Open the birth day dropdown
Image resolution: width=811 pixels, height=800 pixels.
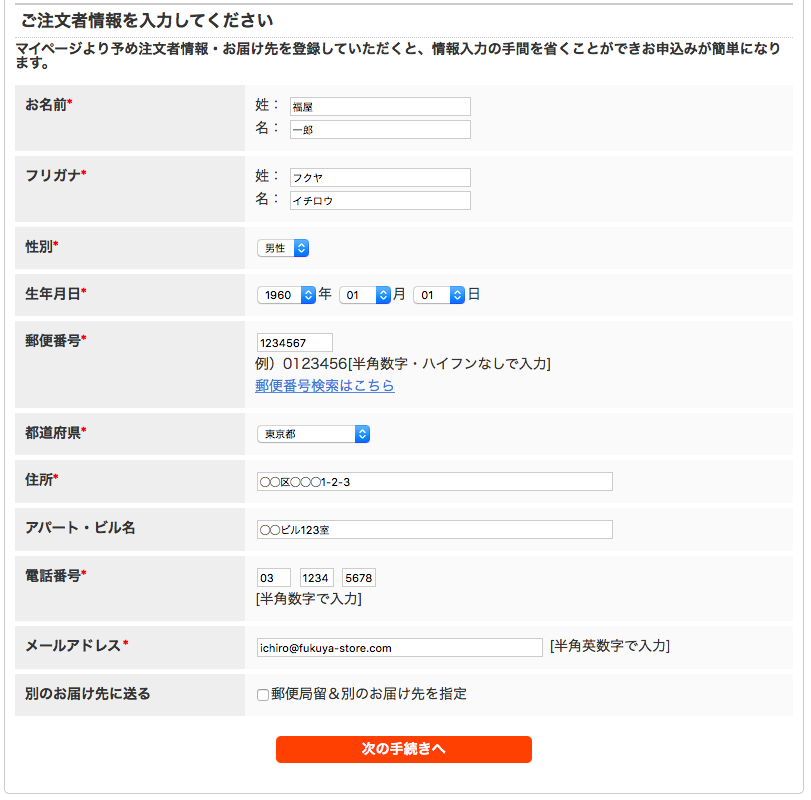pos(439,295)
